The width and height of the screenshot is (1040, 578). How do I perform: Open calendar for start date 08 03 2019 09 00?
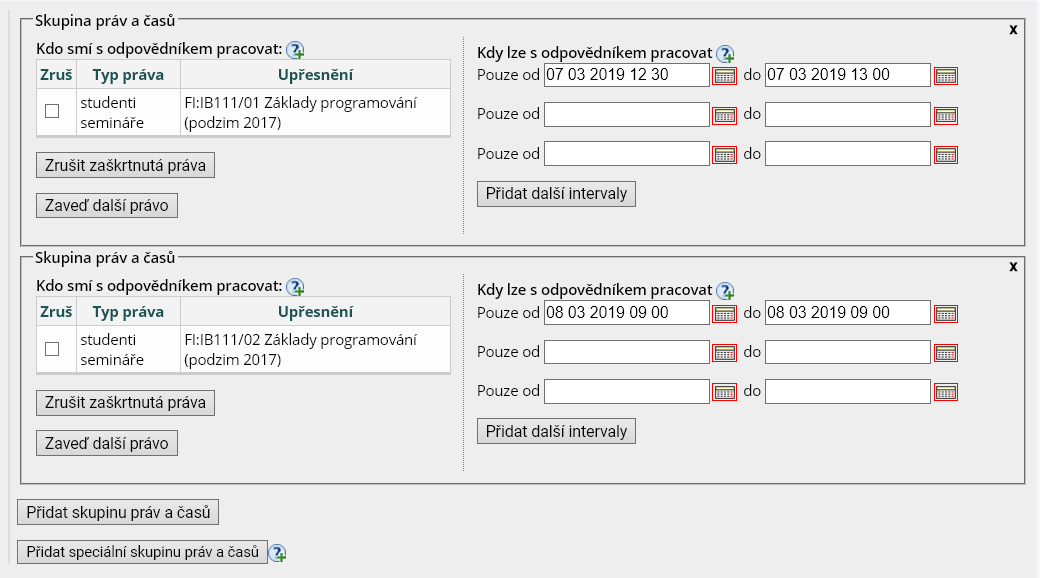(x=724, y=314)
